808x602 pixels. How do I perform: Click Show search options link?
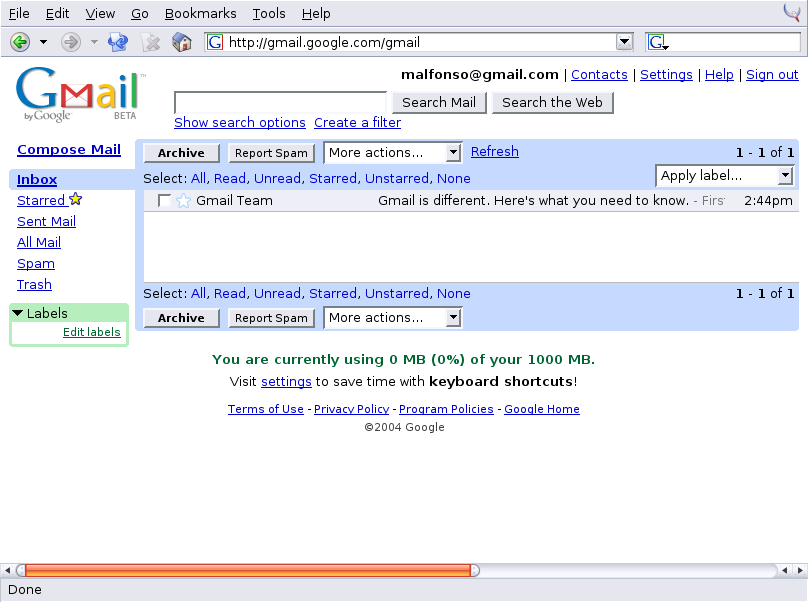(x=240, y=123)
